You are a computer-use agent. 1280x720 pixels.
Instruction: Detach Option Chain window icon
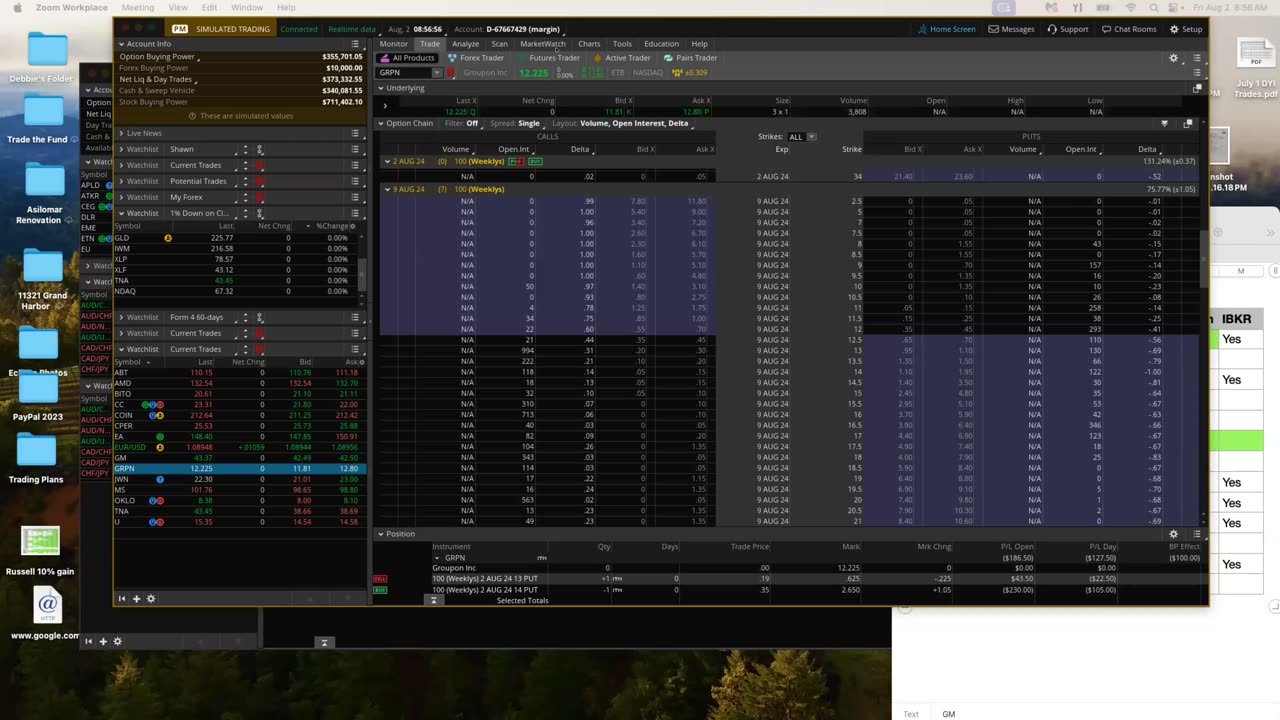(x=1188, y=123)
